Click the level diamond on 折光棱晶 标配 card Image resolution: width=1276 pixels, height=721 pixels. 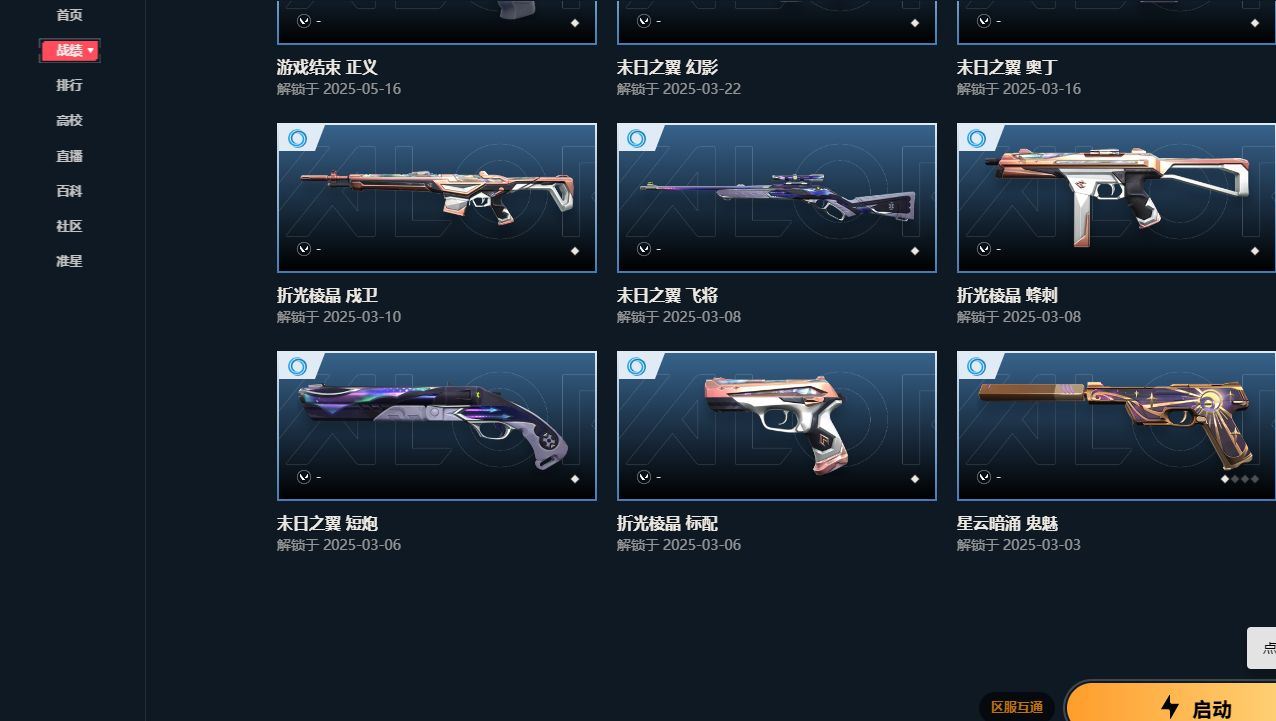click(x=914, y=479)
